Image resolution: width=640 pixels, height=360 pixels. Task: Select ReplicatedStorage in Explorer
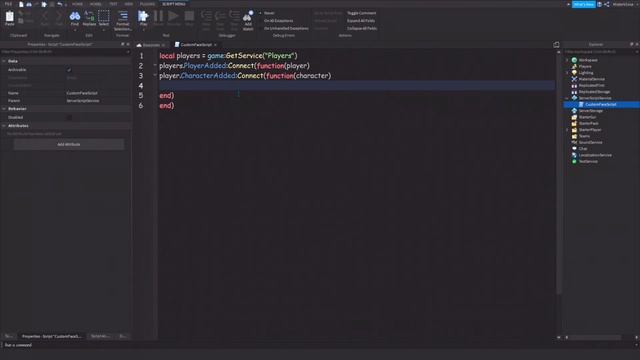coord(594,92)
